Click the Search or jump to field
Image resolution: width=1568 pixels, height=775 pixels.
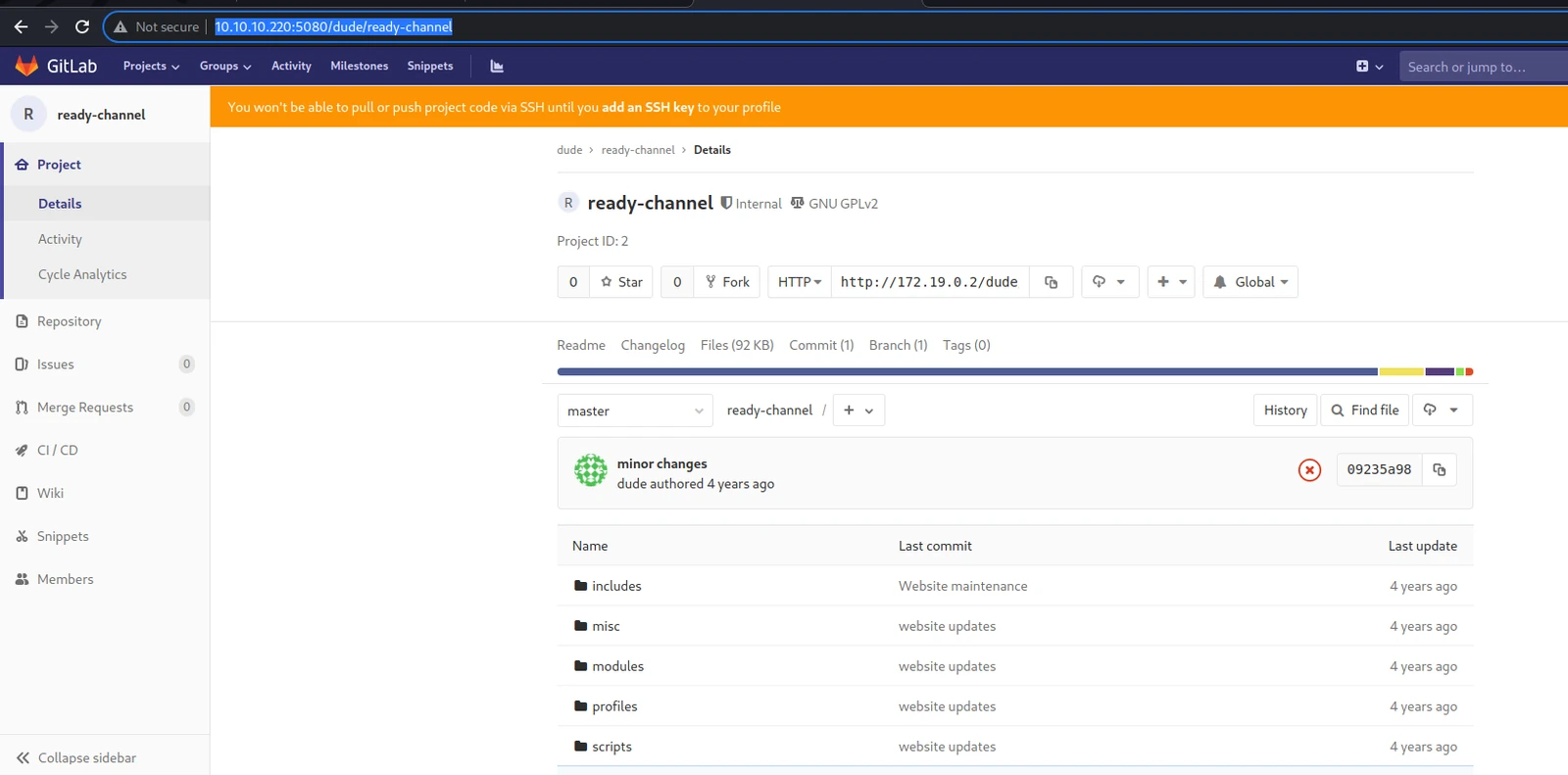1484,67
